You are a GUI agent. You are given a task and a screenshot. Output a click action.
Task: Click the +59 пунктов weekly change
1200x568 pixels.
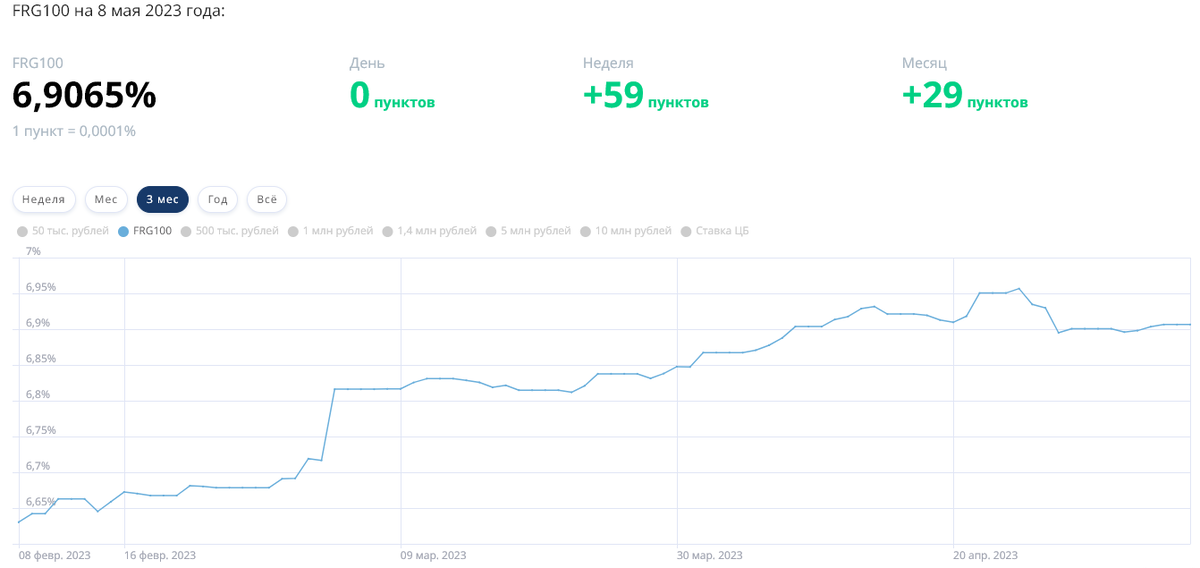point(645,96)
